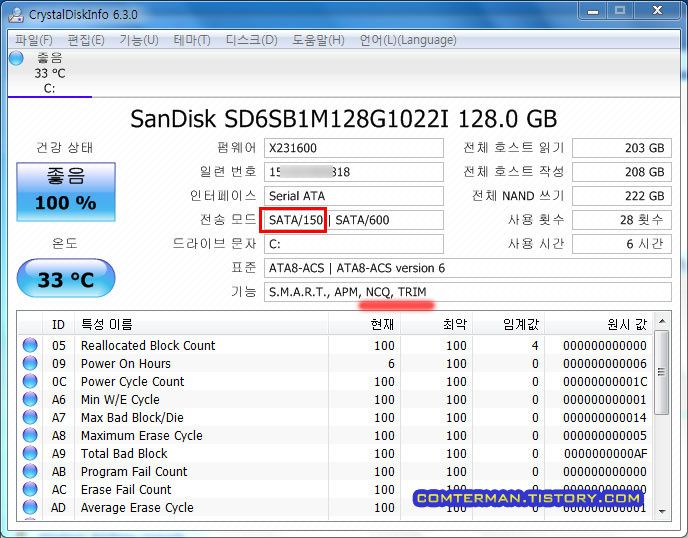Click the serial number field
This screenshot has height=538, width=688.
coord(354,172)
